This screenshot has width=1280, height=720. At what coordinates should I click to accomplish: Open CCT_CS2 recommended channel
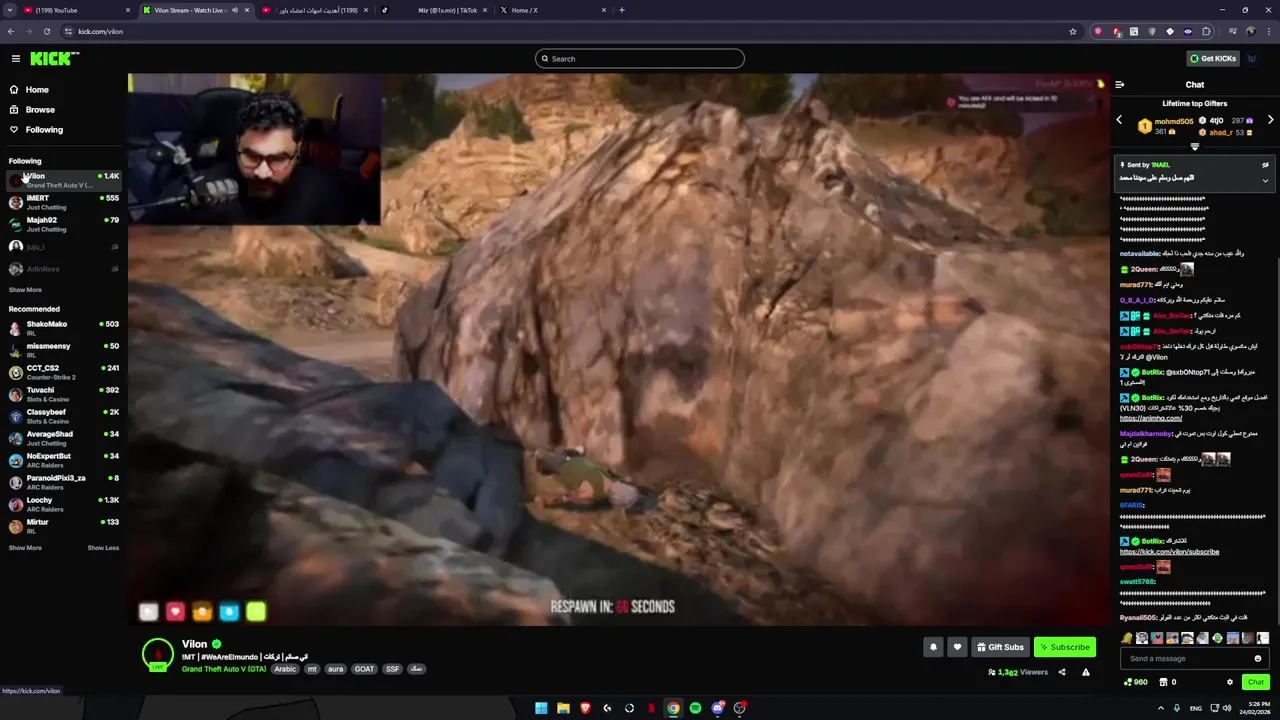64,372
